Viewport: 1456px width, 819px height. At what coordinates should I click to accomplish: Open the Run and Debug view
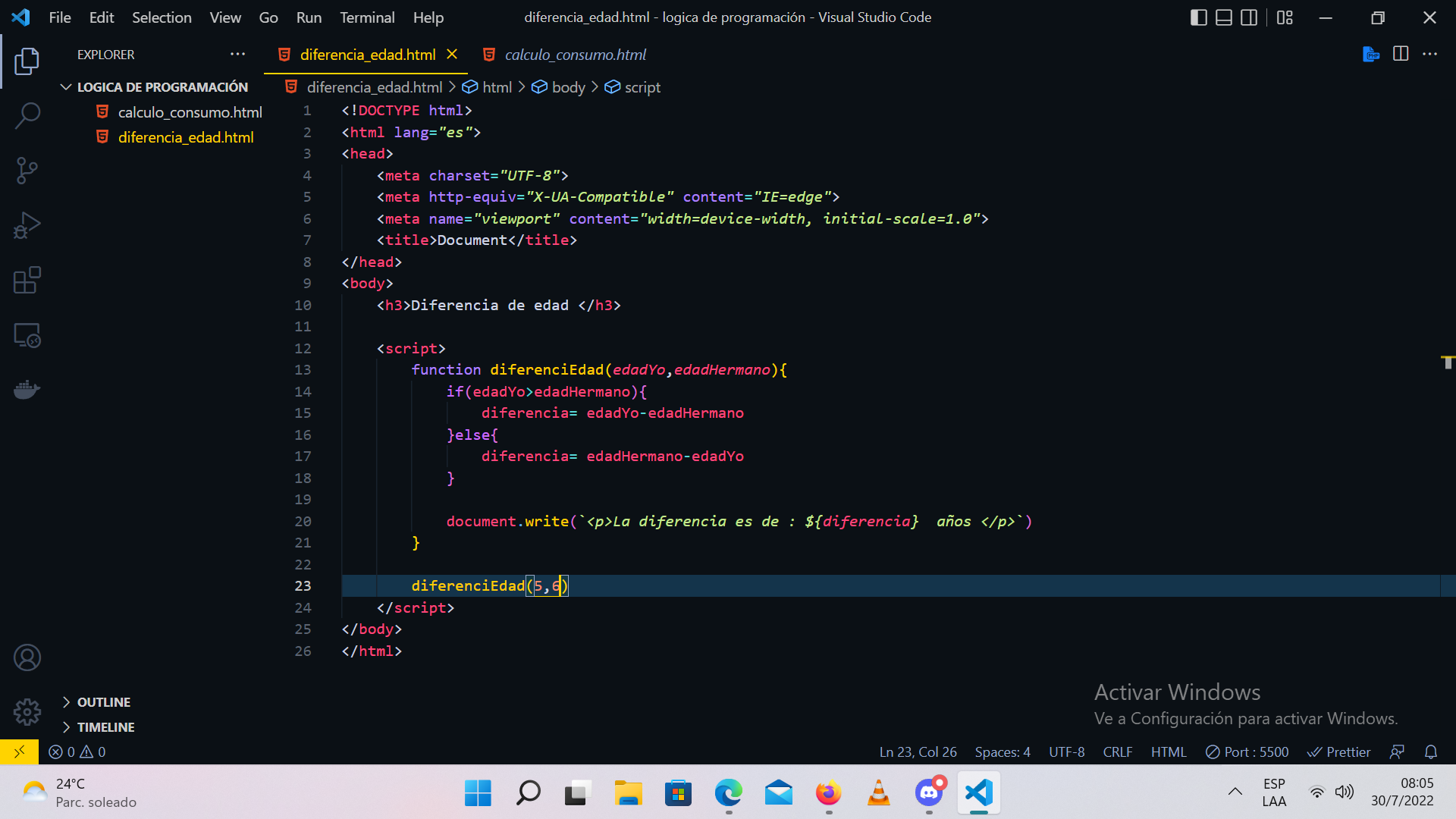27,225
